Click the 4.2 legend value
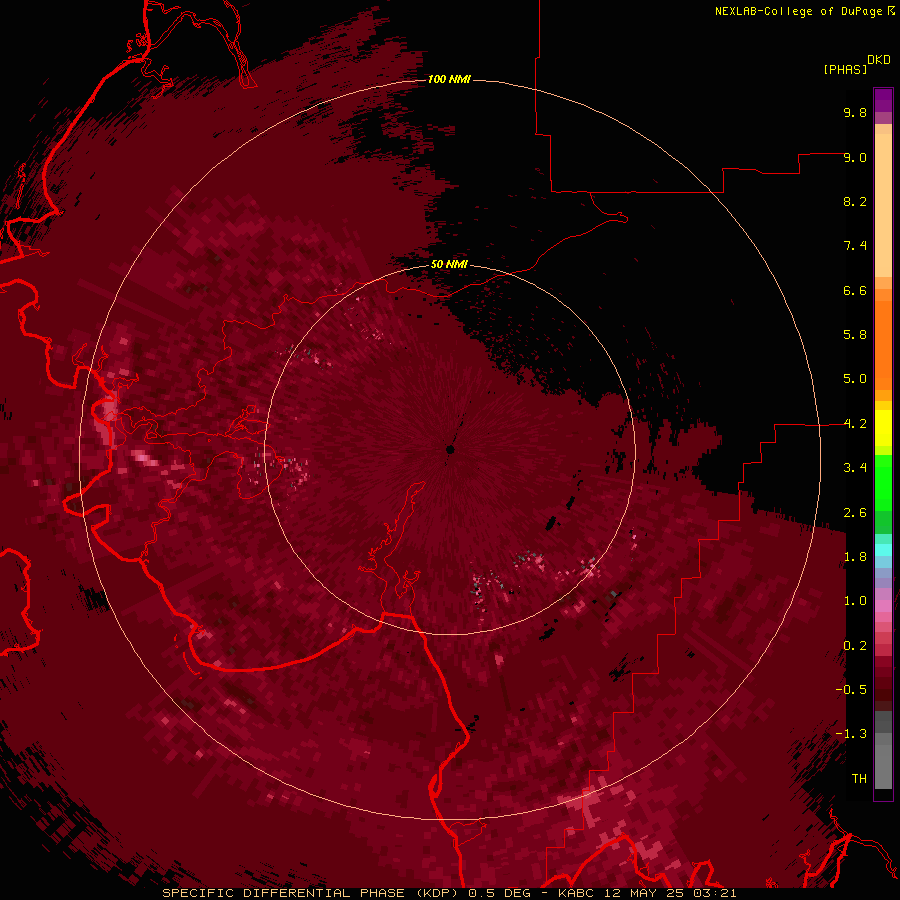 [855, 424]
